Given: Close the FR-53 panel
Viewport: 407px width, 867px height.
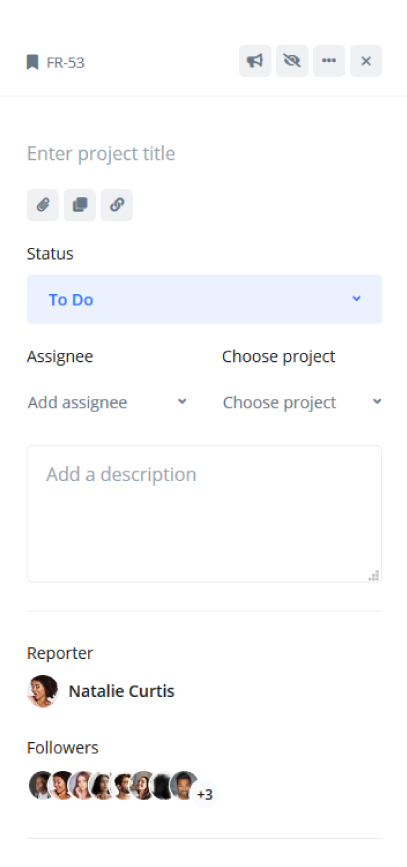Looking at the screenshot, I should click(x=366, y=61).
